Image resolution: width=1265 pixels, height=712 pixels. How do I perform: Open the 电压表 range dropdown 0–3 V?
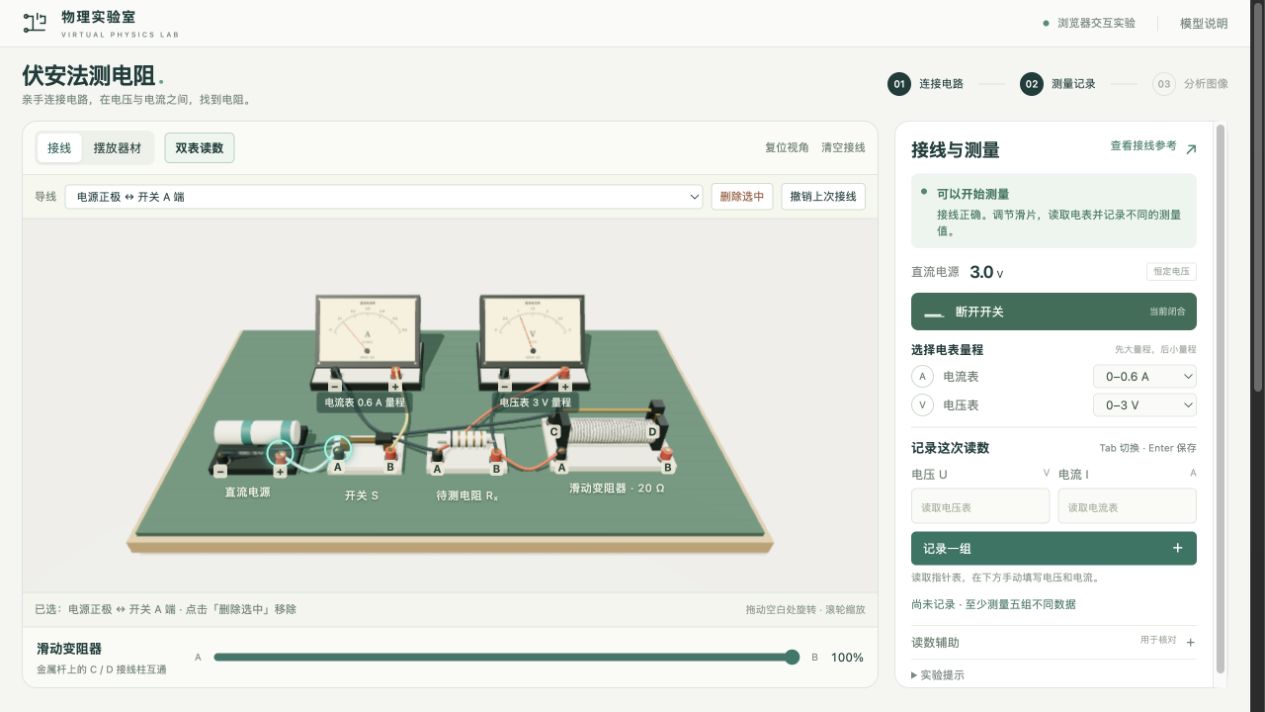(x=1144, y=405)
